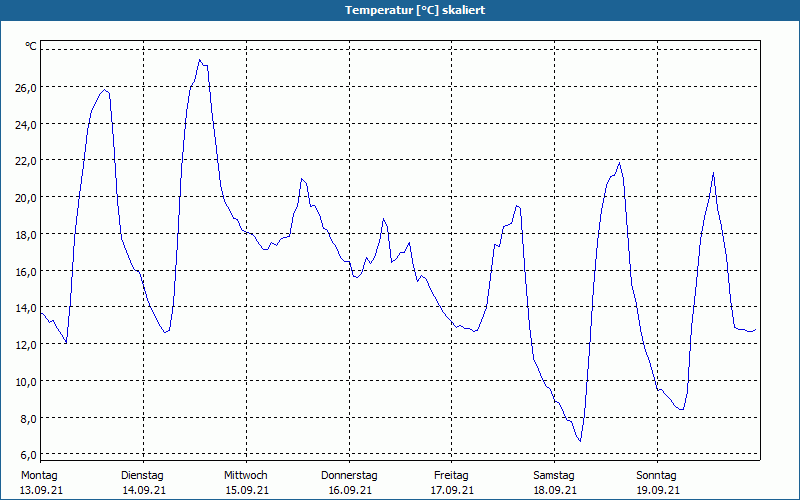Click the 10,0 y-axis value
Image resolution: width=800 pixels, height=500 pixels.
[26, 381]
